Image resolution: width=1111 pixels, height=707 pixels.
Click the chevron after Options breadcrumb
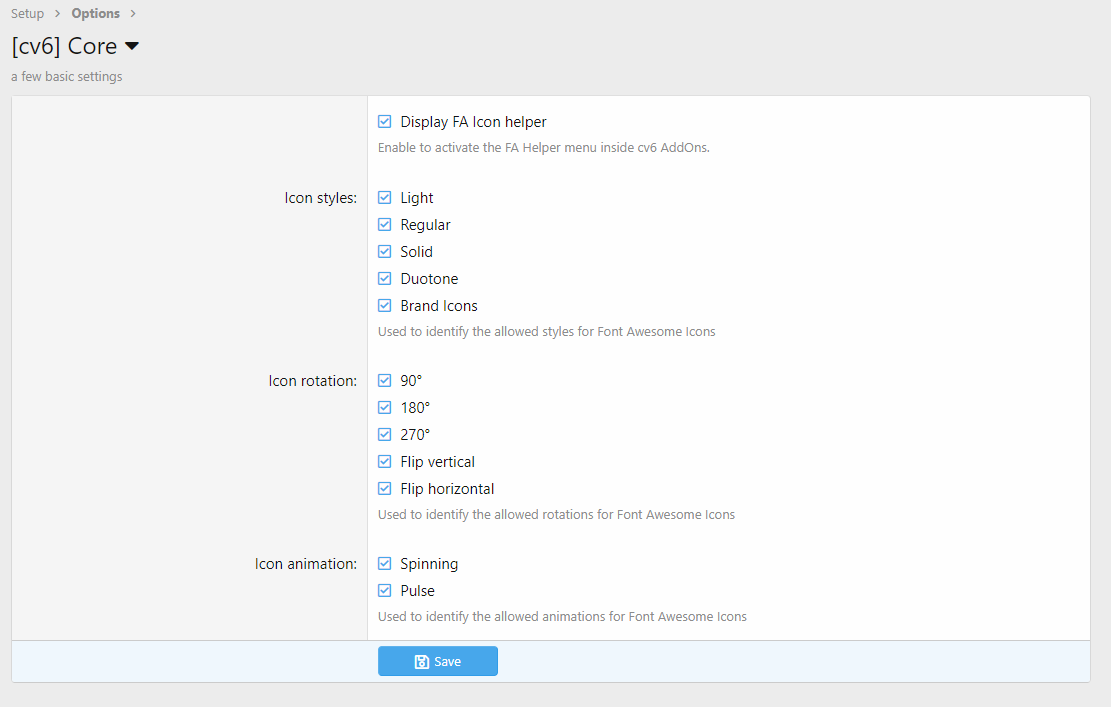133,14
